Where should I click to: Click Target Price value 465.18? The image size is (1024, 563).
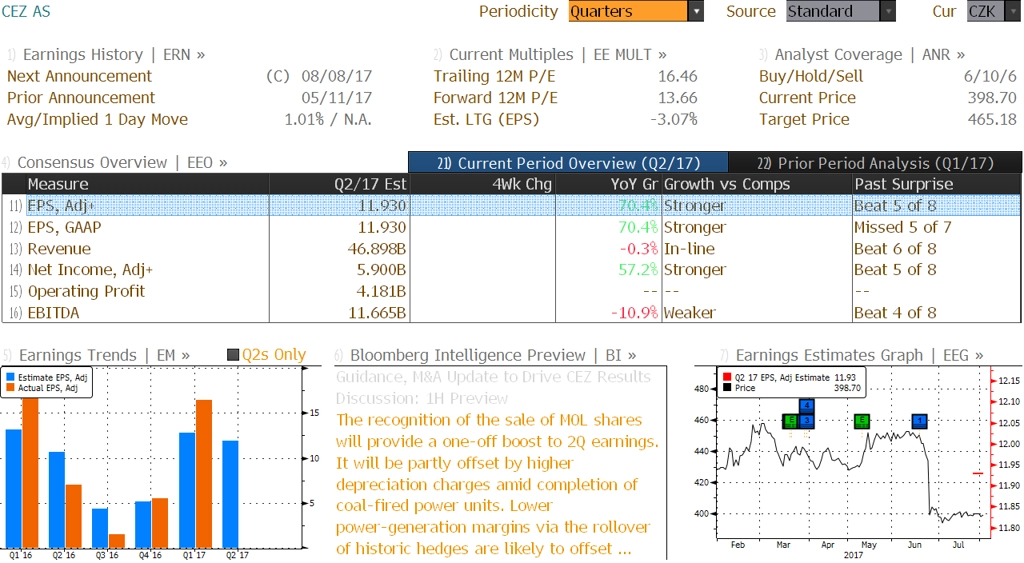[992, 120]
